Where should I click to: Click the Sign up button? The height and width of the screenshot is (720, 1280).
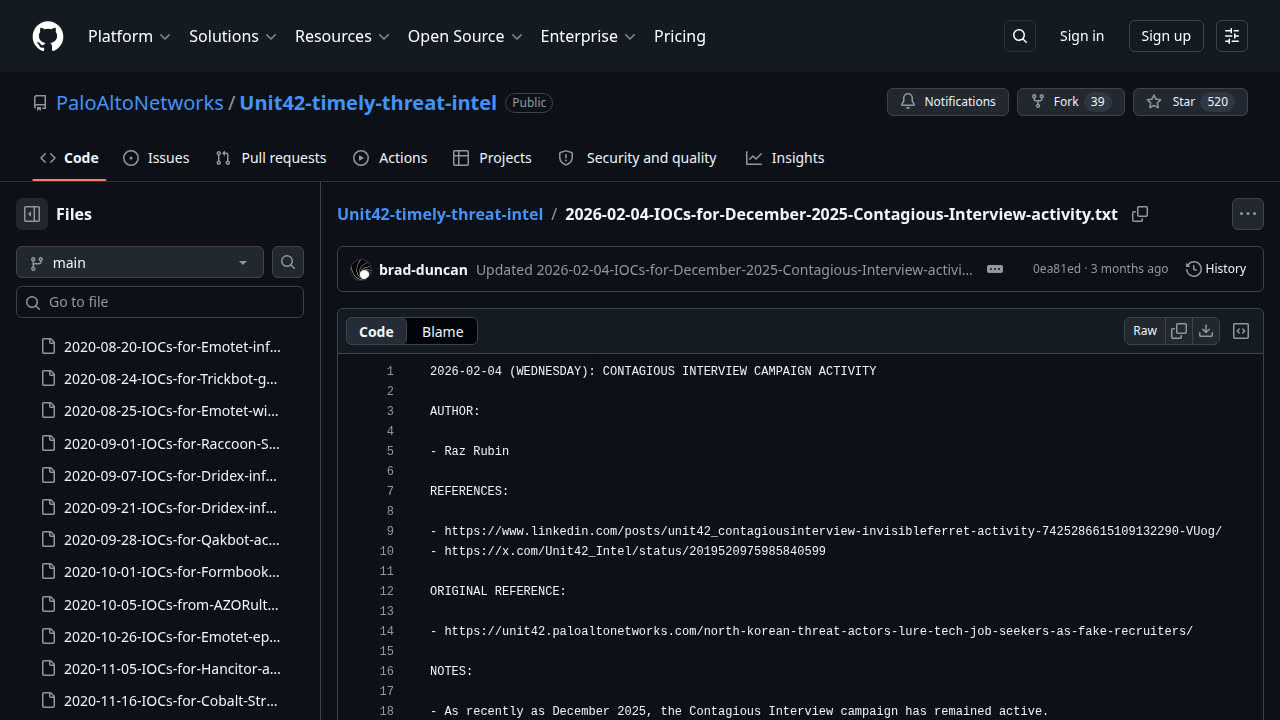1166,36
